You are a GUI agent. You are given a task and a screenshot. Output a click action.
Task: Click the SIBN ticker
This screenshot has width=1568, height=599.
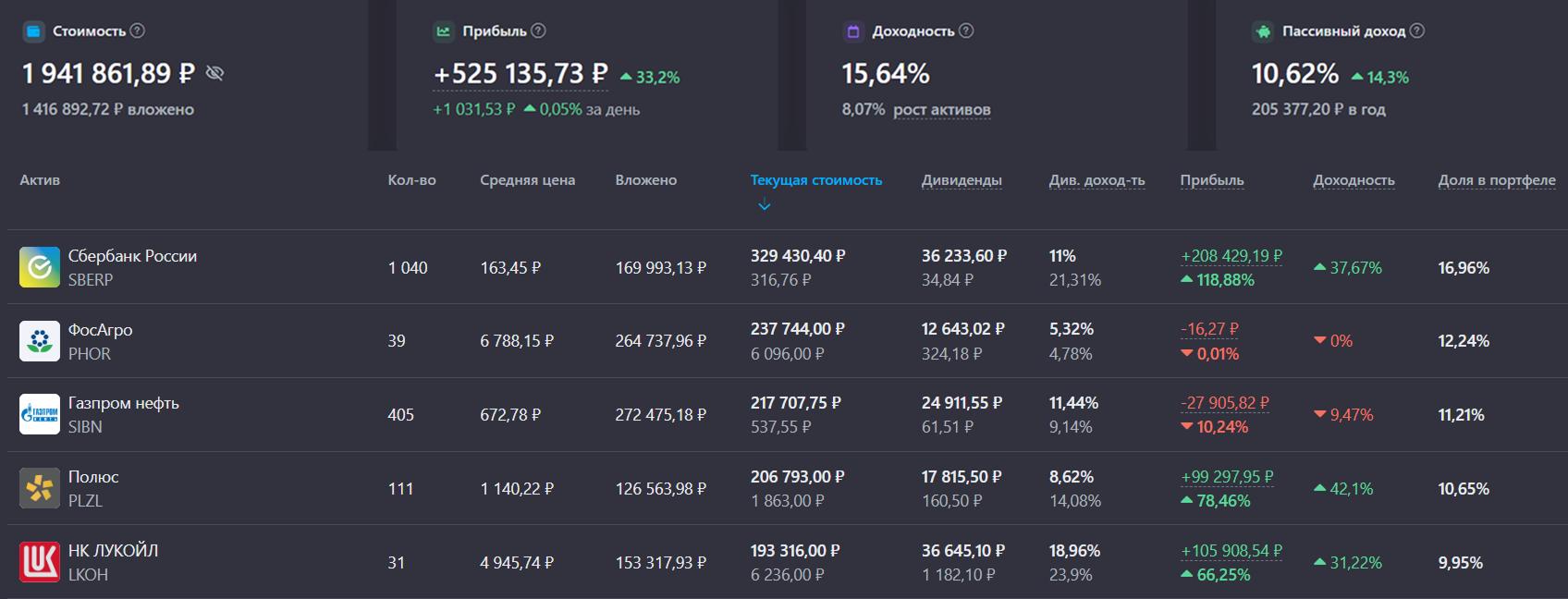85,427
